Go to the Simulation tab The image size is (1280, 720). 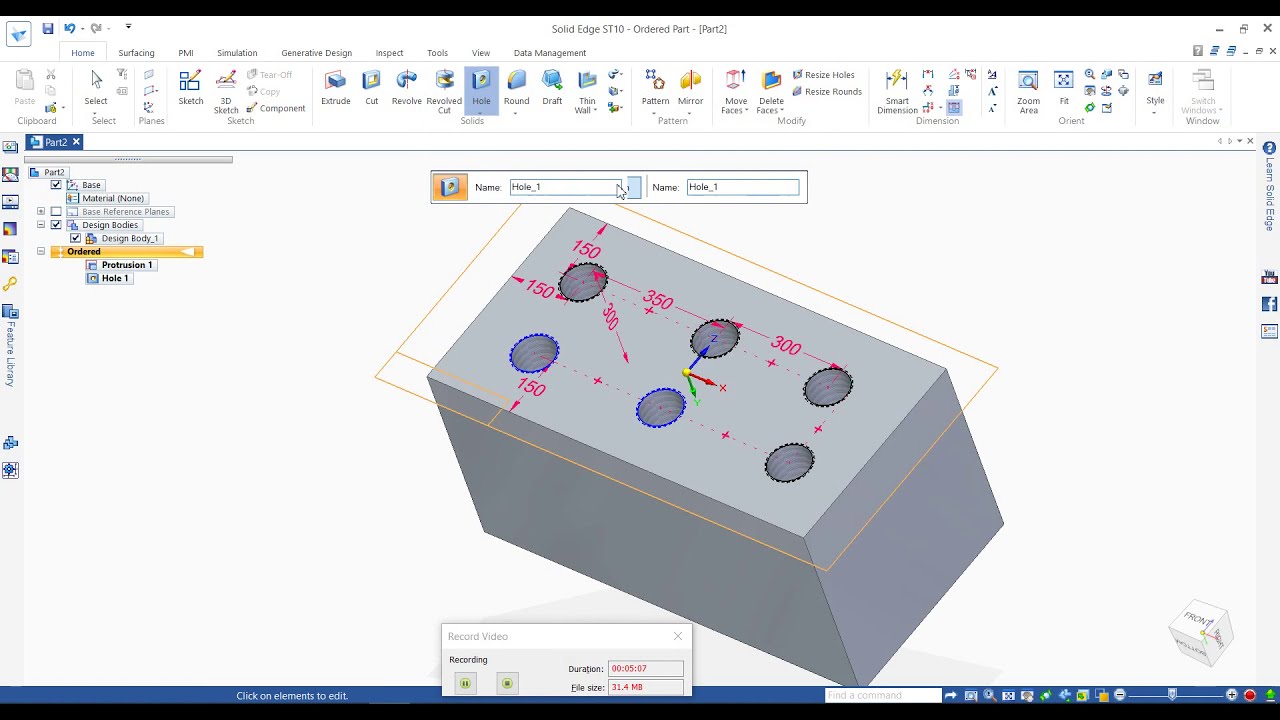[237, 53]
